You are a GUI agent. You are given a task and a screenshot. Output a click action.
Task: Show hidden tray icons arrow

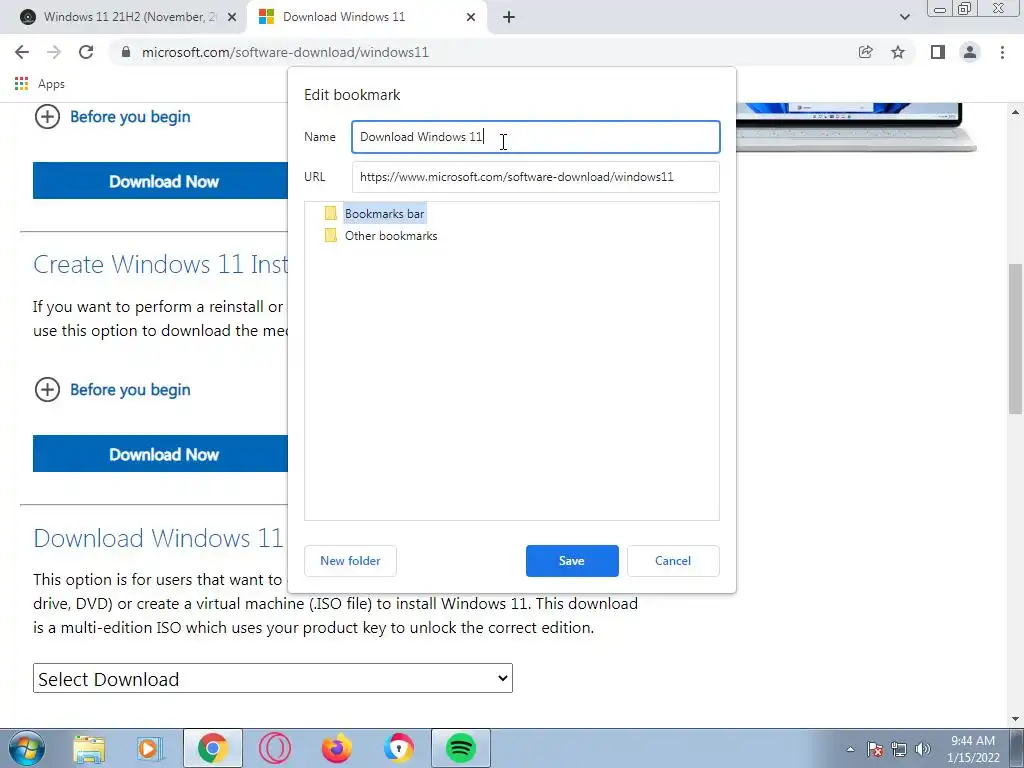click(x=850, y=749)
